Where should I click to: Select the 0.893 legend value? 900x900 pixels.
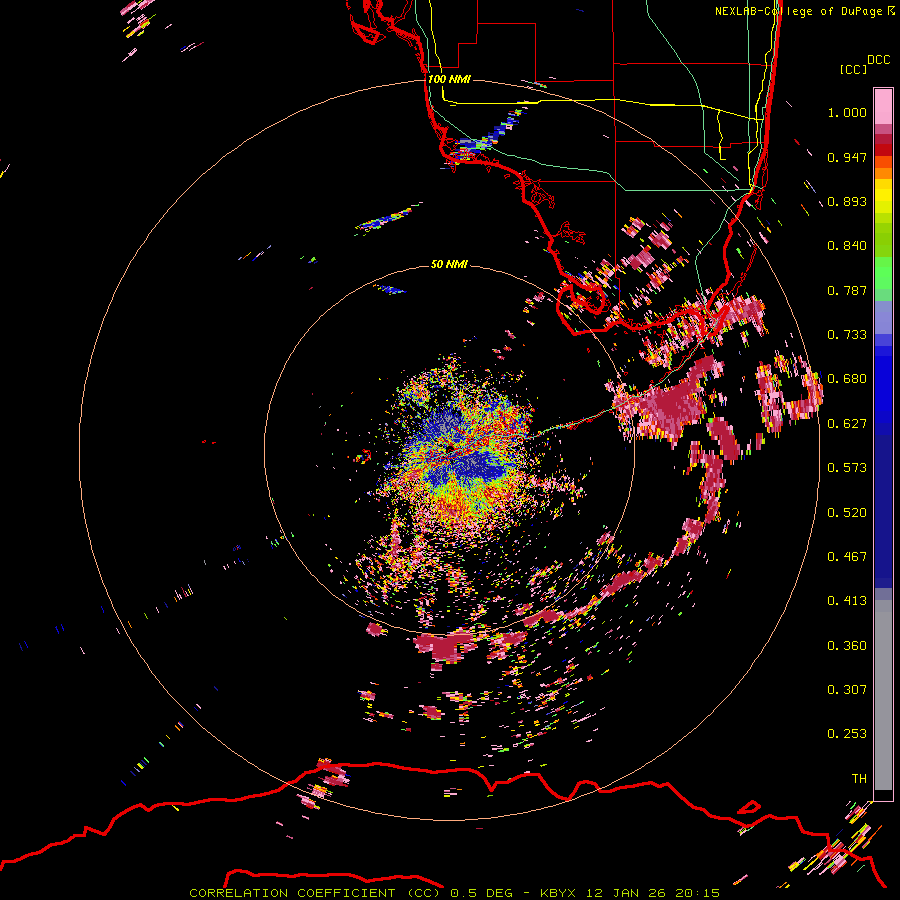847,201
